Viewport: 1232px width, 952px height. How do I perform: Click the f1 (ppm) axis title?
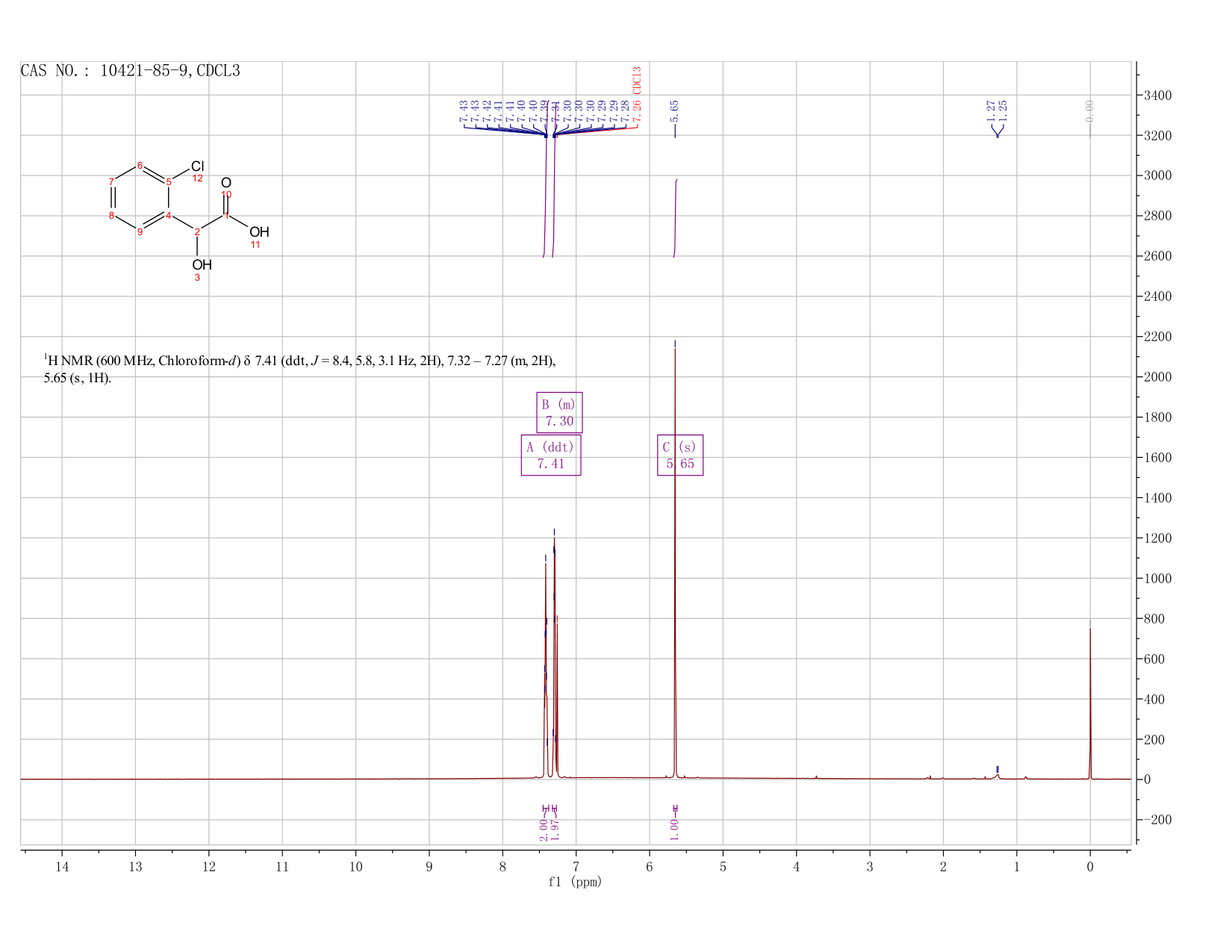click(575, 882)
